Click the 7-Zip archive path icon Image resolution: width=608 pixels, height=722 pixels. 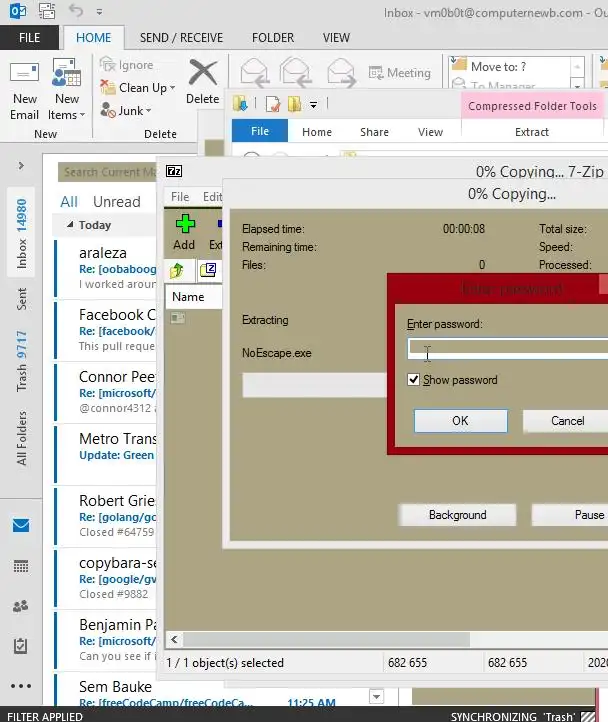pos(208,269)
